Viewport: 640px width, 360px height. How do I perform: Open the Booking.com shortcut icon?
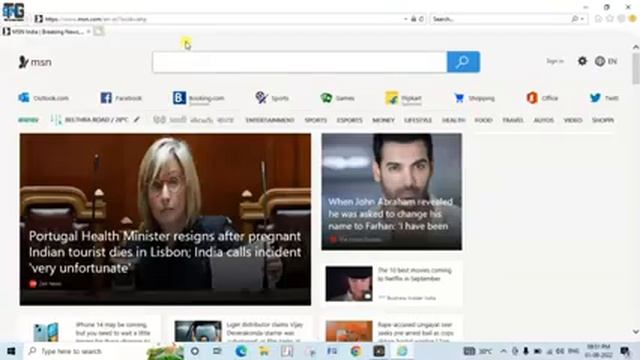point(179,98)
